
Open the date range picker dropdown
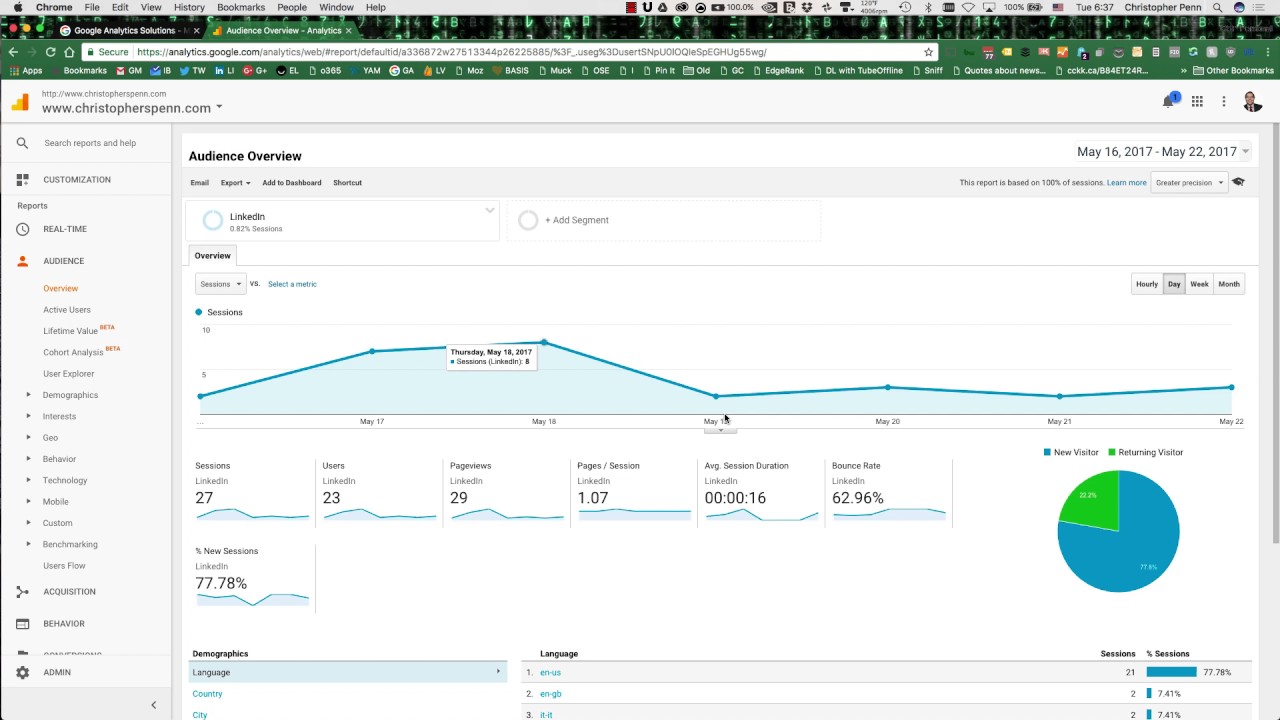pos(1163,152)
